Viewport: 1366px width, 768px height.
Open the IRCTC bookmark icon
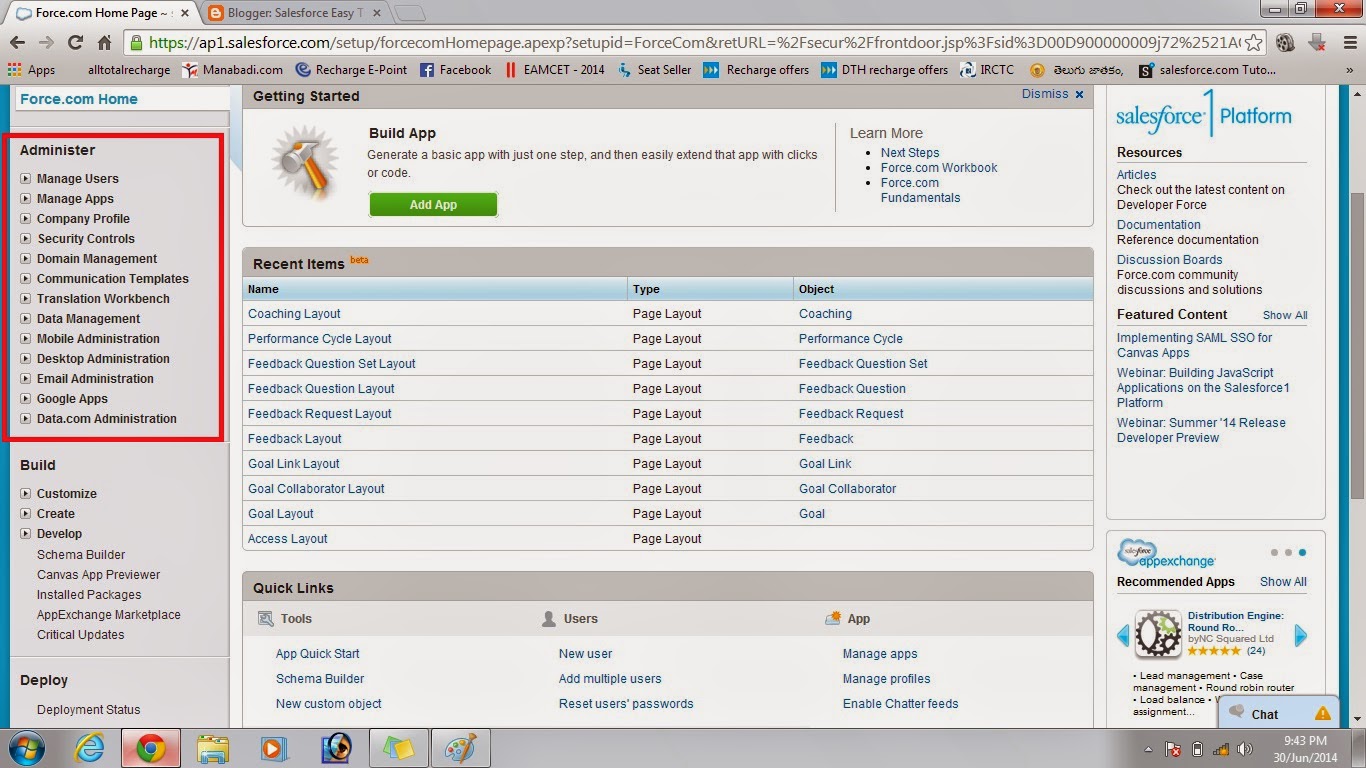pos(965,69)
